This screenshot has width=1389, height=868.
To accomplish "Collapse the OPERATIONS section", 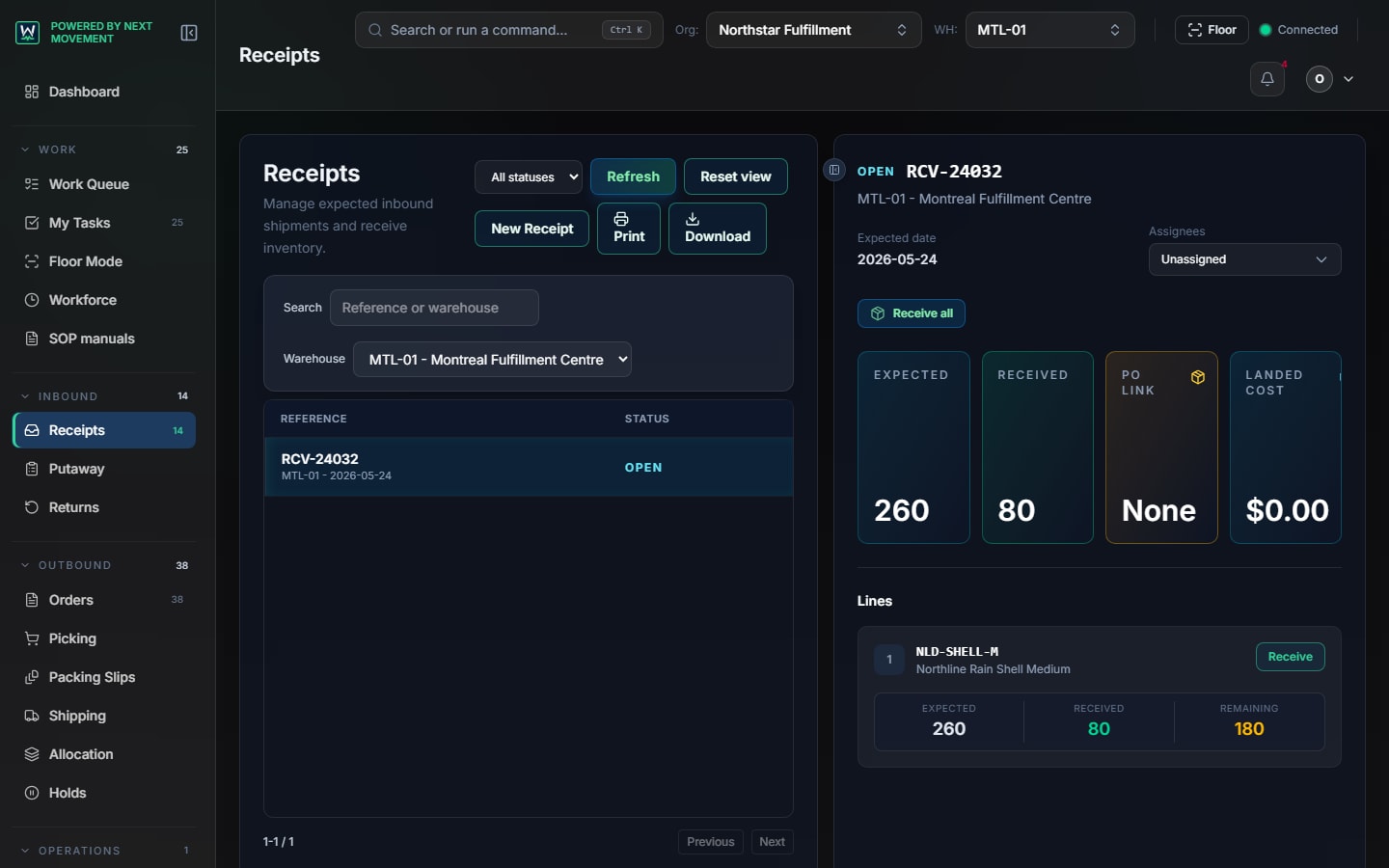I will [104, 851].
